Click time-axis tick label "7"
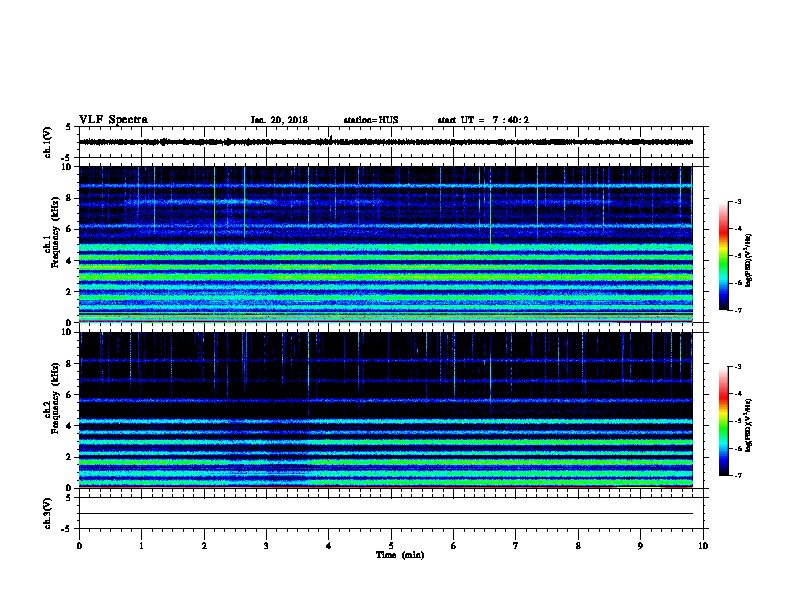 (x=516, y=546)
